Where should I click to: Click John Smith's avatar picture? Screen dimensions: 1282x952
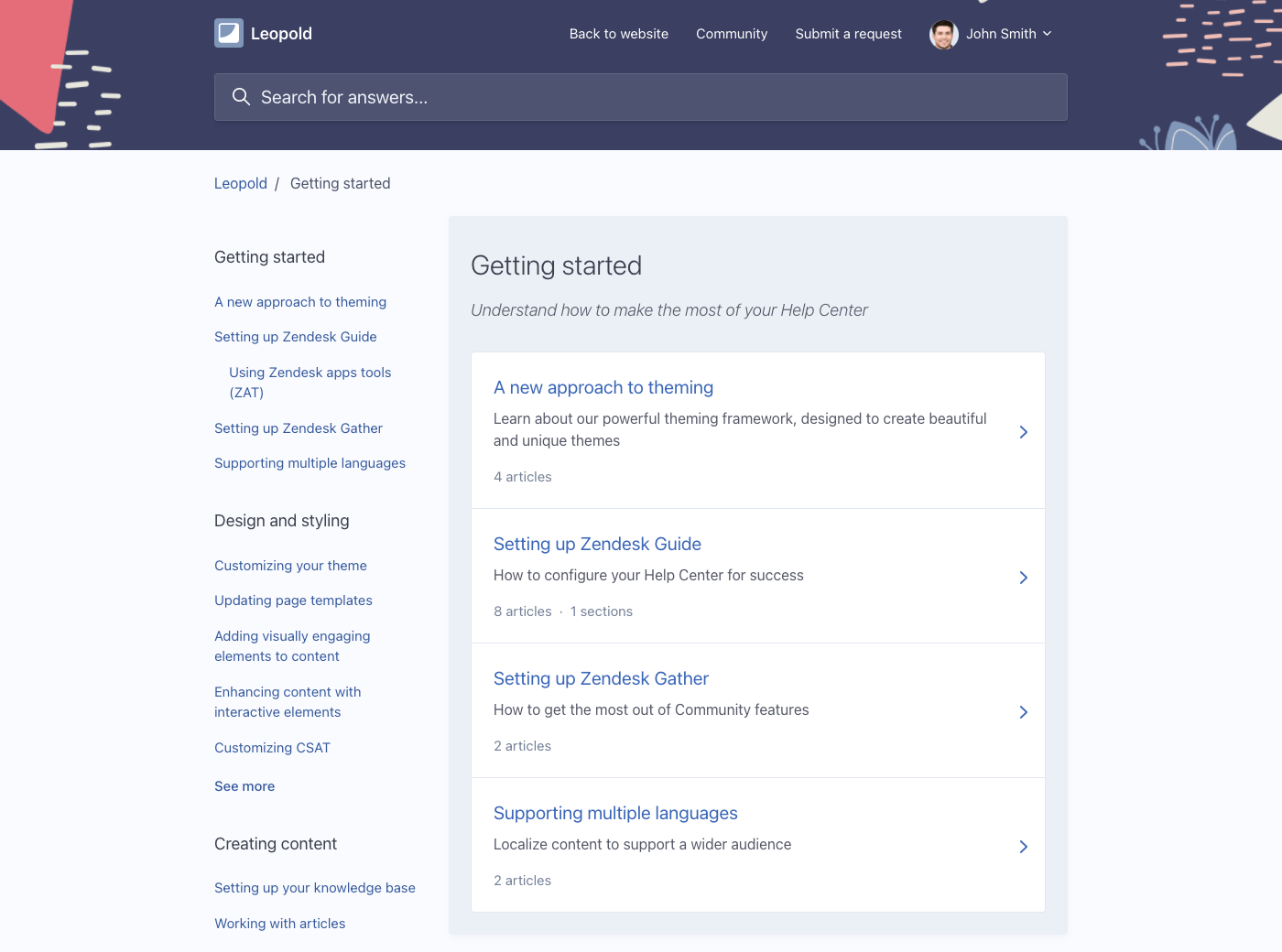(x=943, y=34)
